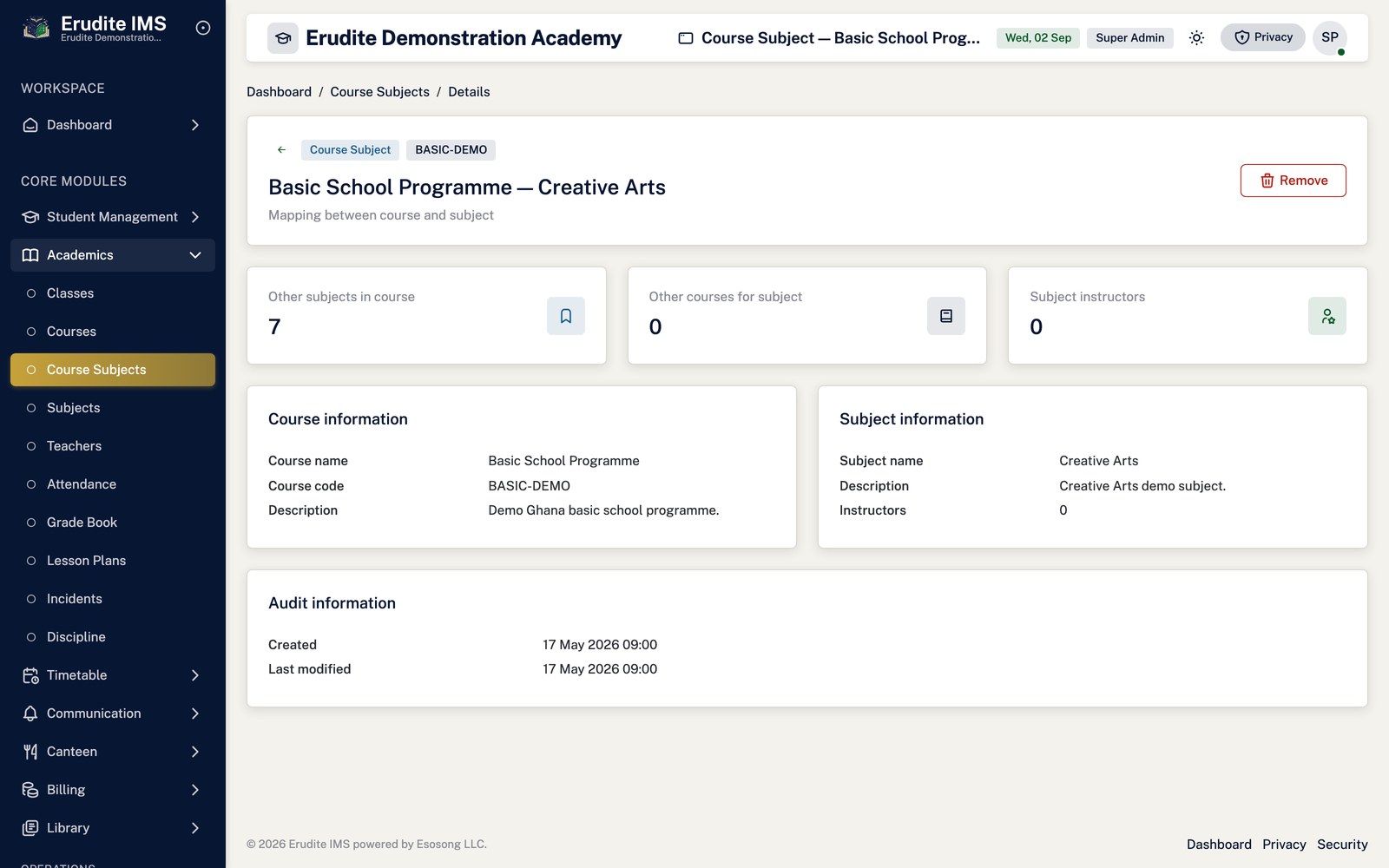1389x868 pixels.
Task: Click the graduation cap academy icon in the header
Action: [x=283, y=38]
